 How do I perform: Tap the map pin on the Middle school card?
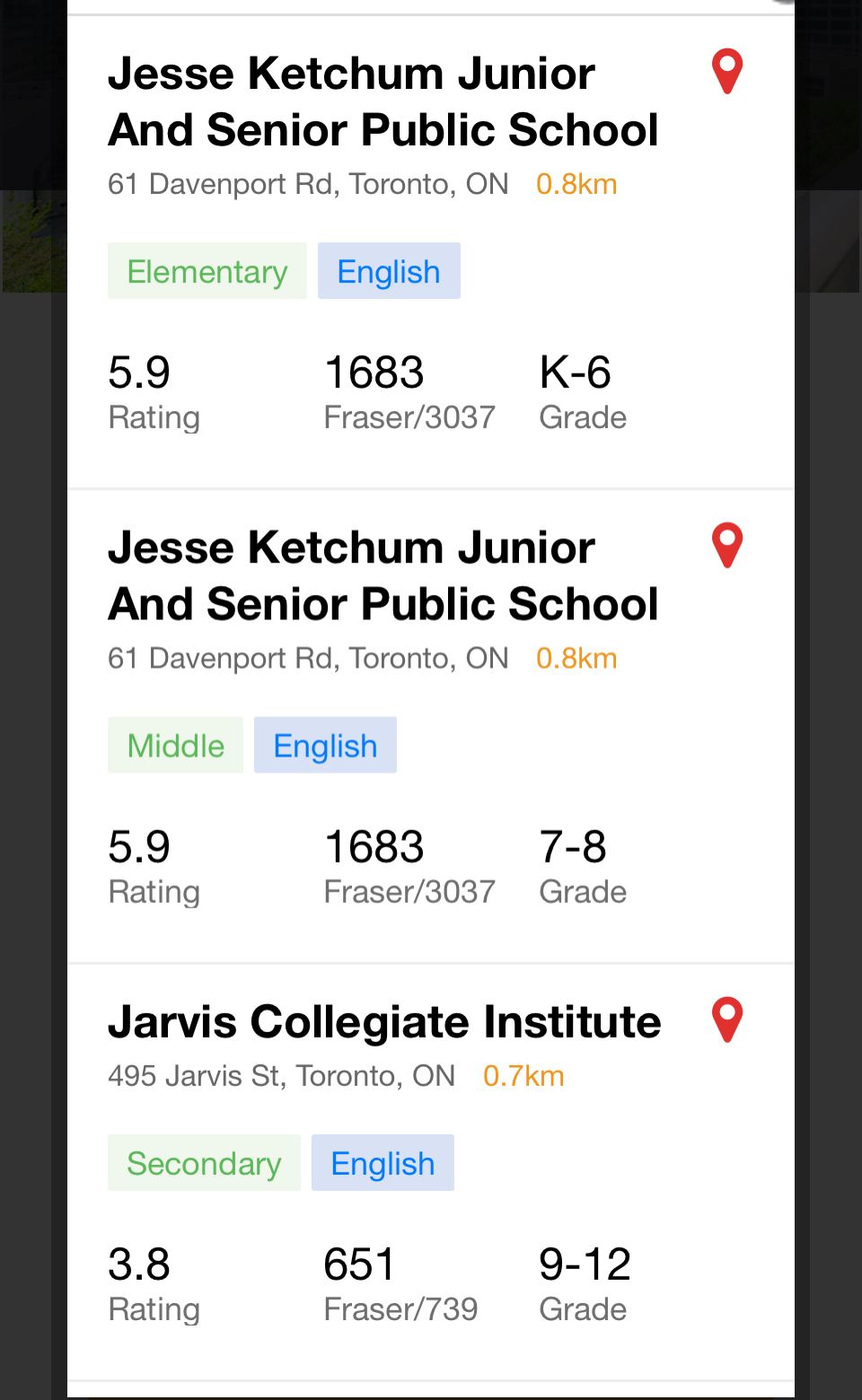(726, 546)
